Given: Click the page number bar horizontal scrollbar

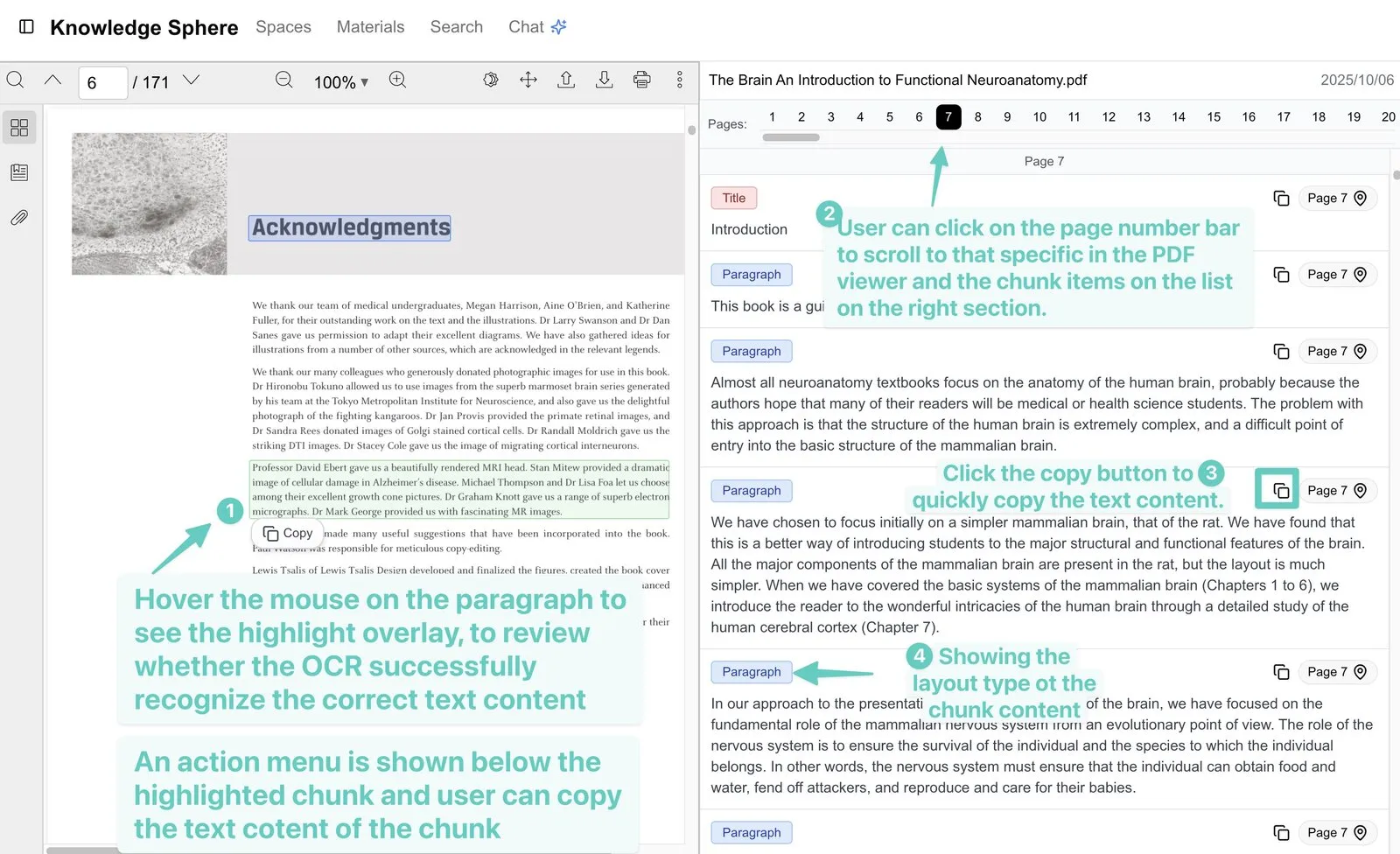Looking at the screenshot, I should pos(791,137).
